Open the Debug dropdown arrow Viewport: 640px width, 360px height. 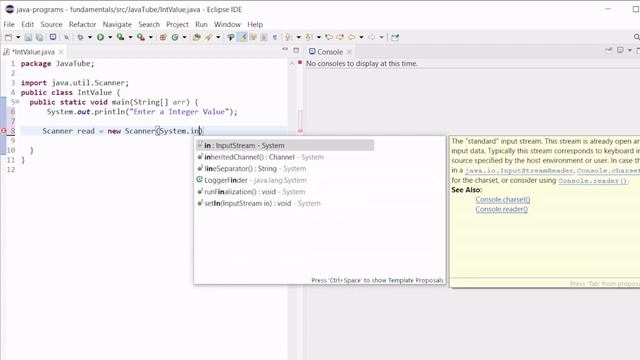coord(90,37)
